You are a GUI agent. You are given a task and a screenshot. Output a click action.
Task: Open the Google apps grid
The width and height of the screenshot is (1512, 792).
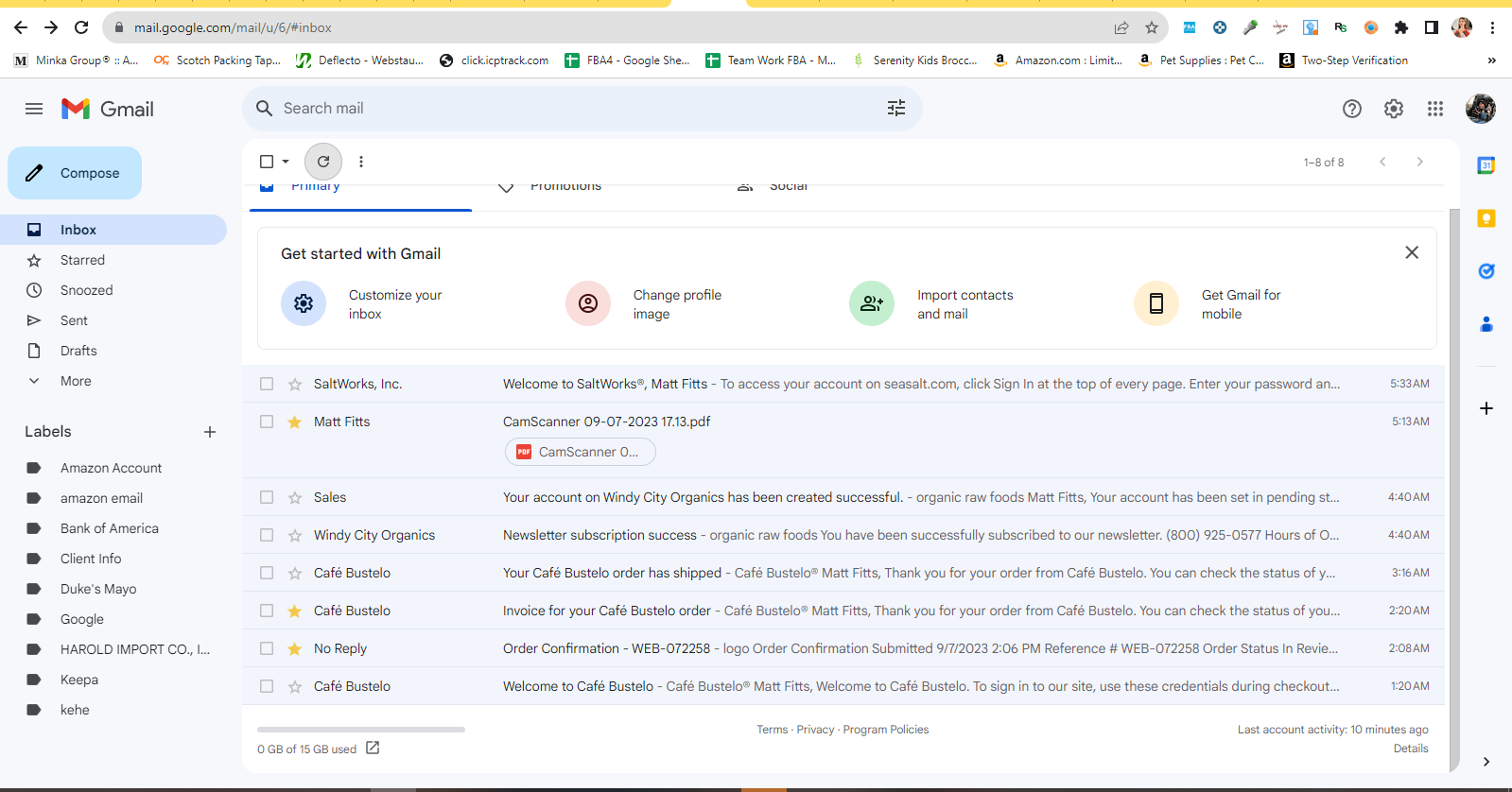(x=1435, y=109)
